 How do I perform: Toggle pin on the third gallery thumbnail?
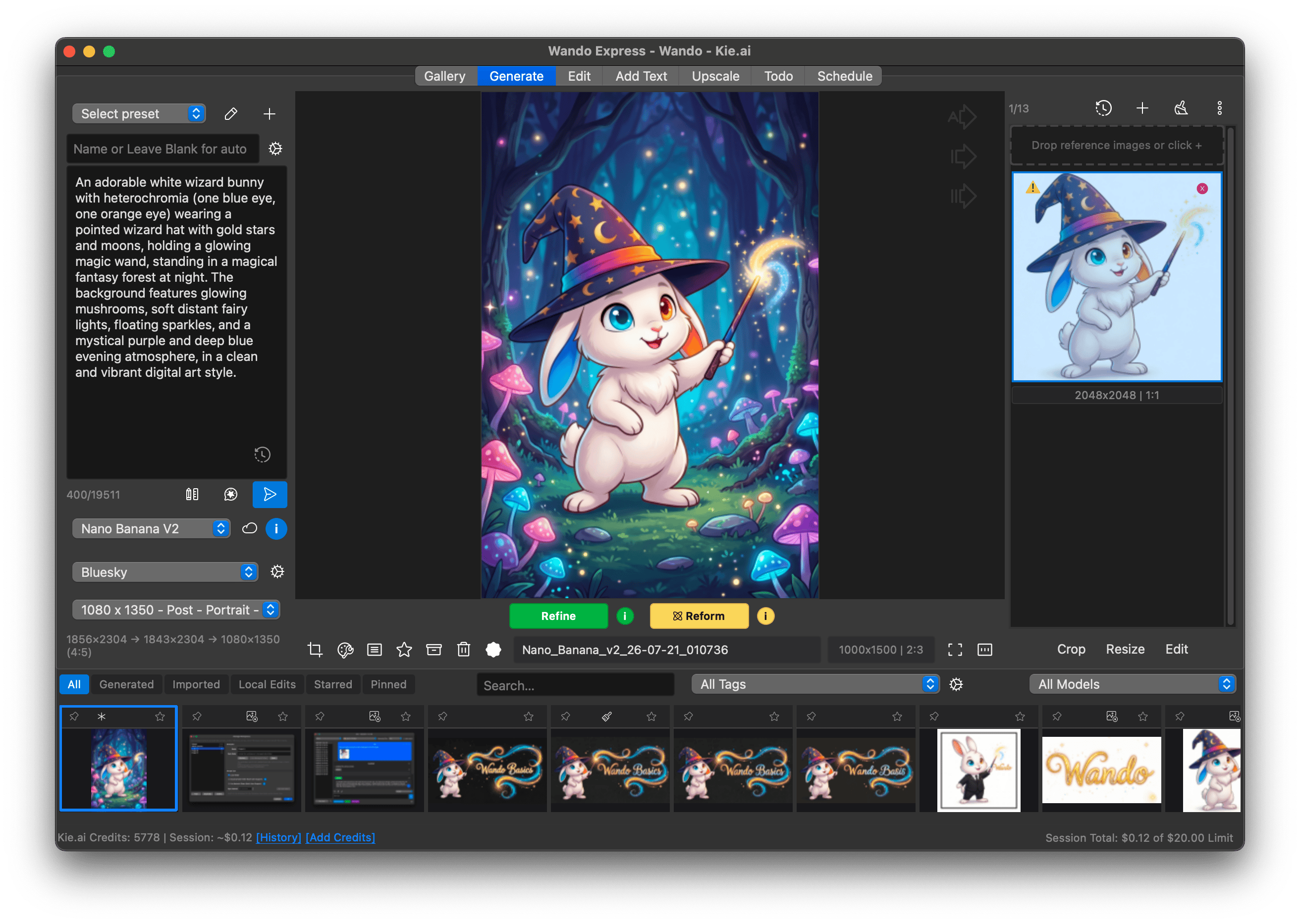[x=320, y=717]
